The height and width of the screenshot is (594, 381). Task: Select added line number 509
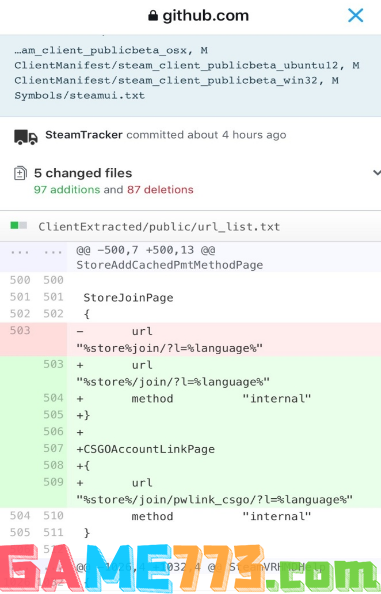point(53,482)
